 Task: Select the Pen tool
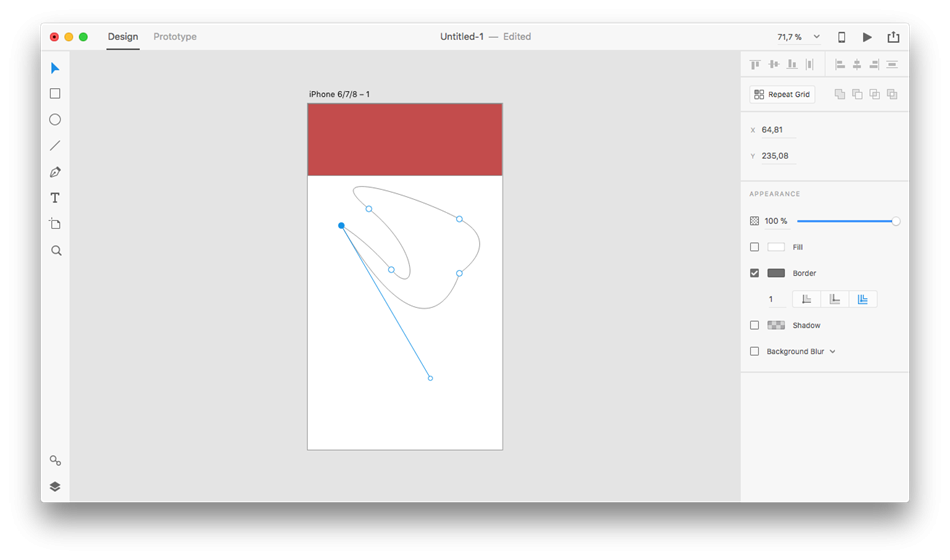coord(55,172)
